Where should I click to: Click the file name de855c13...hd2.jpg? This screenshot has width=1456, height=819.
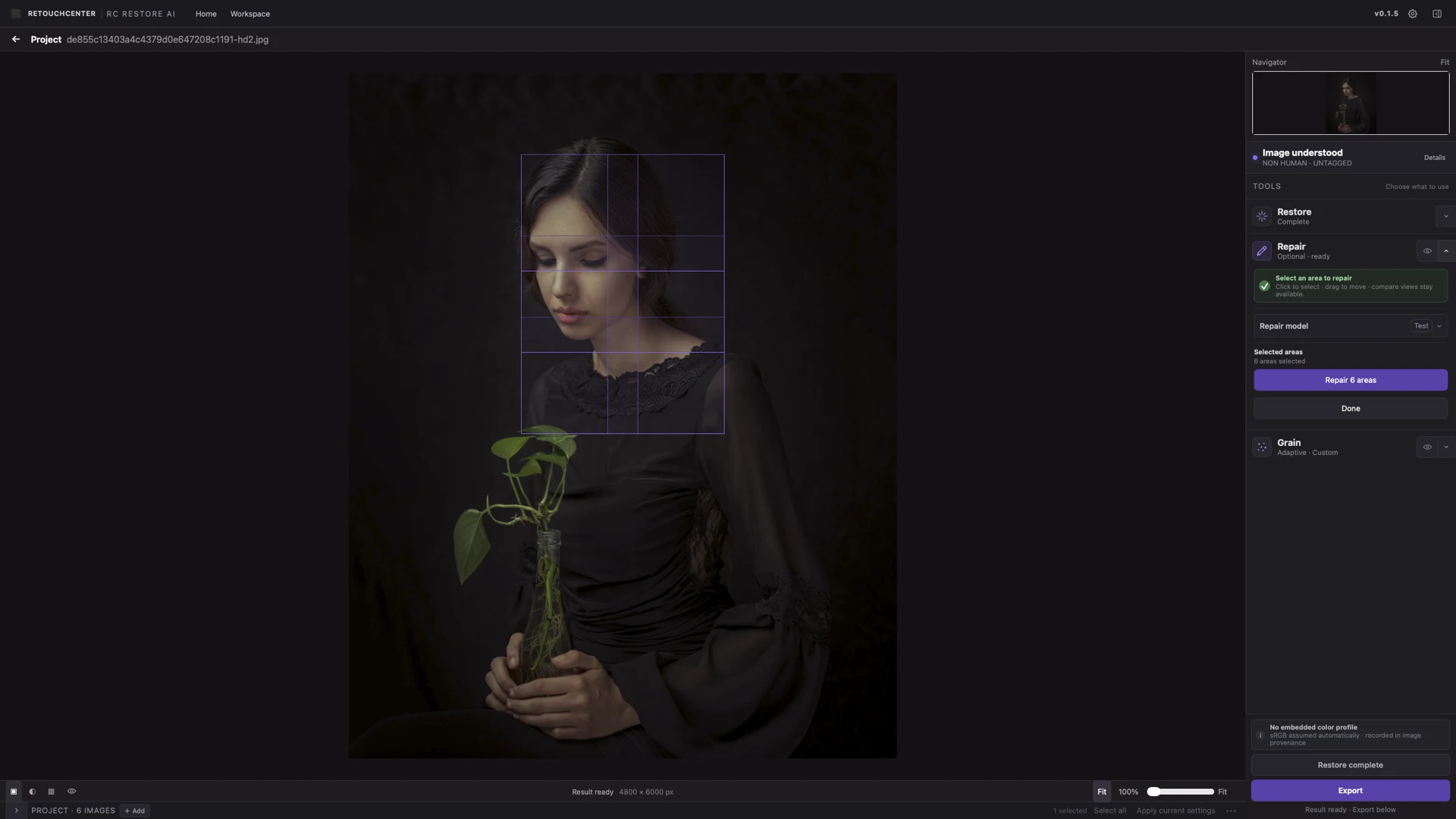click(168, 39)
